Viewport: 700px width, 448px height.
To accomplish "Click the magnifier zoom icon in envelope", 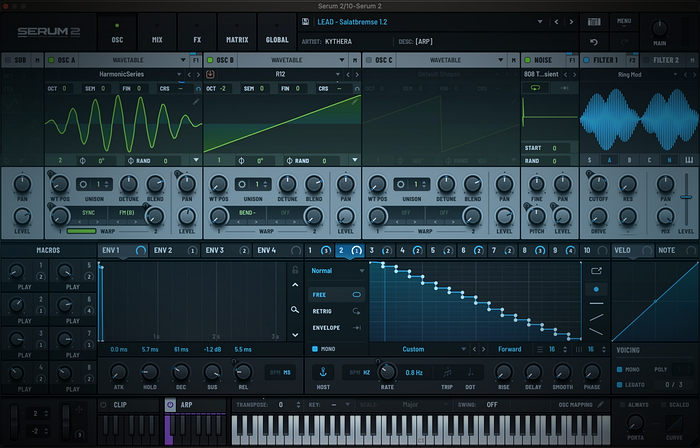I will pyautogui.click(x=294, y=309).
